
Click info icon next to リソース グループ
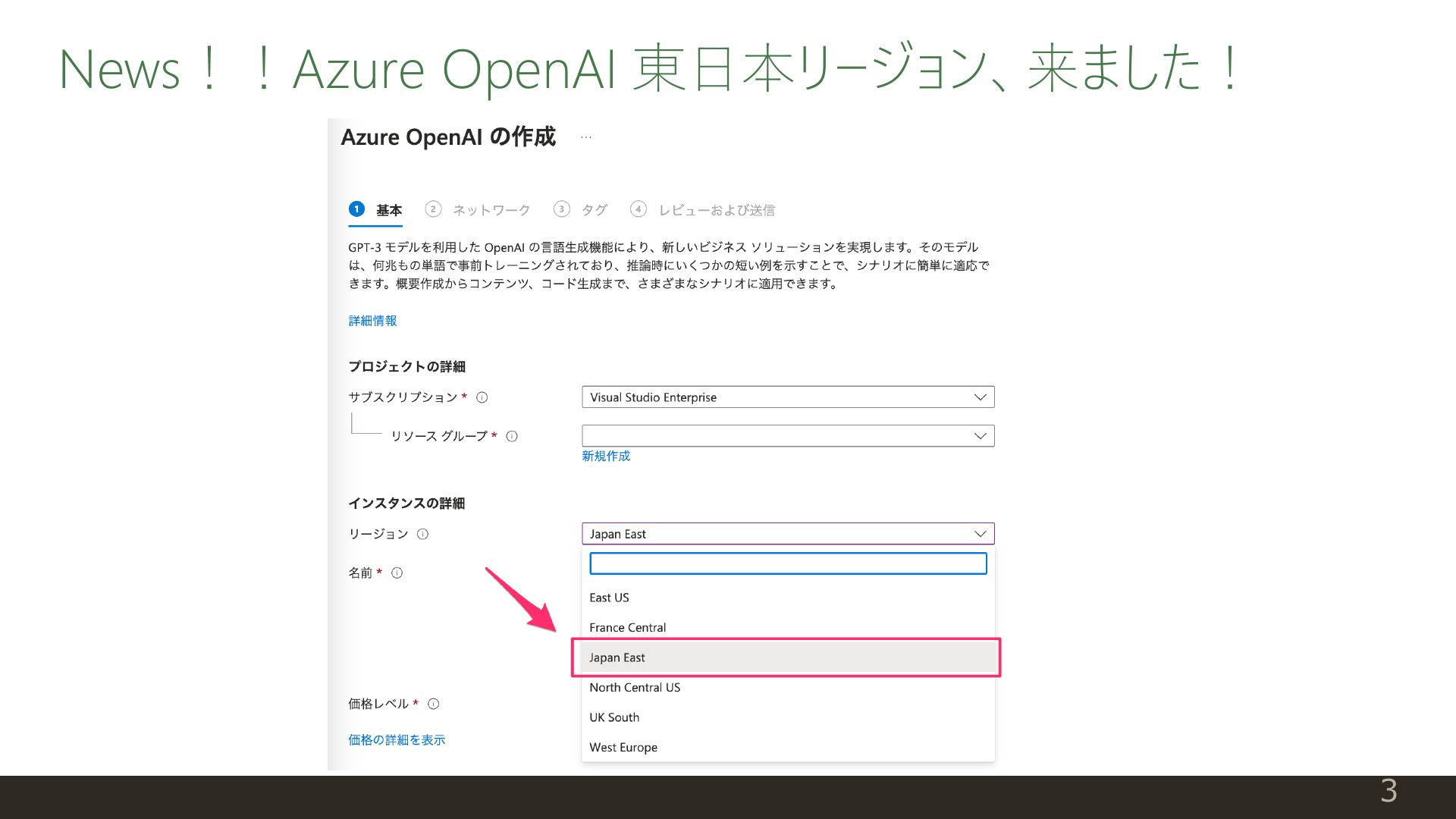point(512,436)
